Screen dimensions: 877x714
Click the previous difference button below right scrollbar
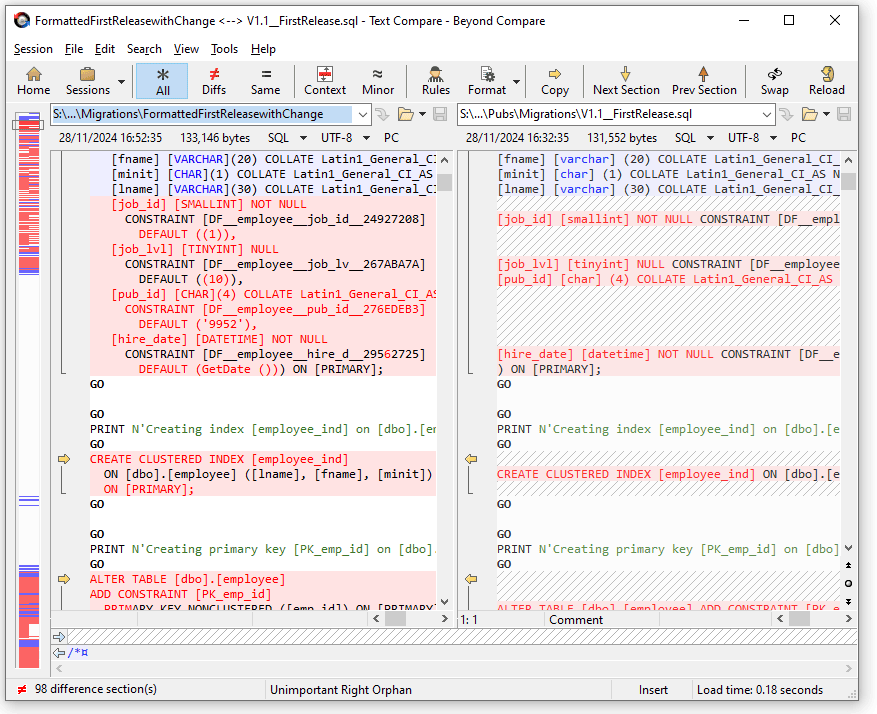click(x=848, y=565)
